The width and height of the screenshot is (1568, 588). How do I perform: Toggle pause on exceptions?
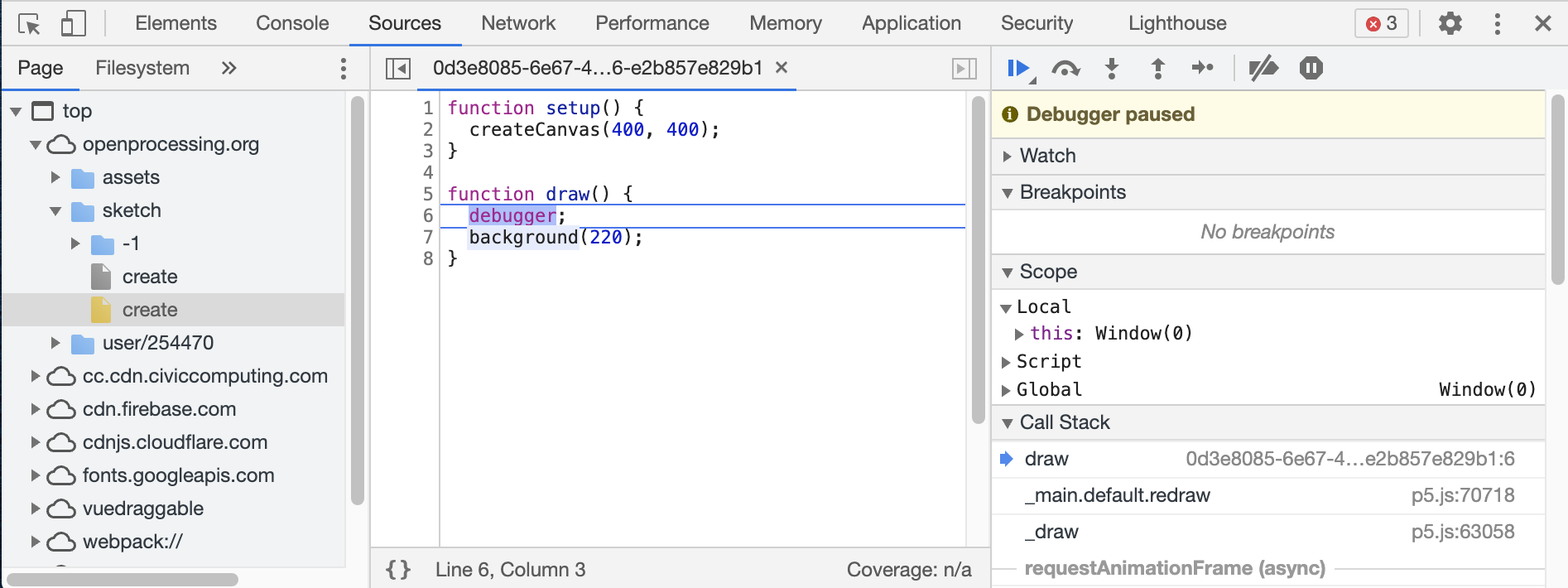point(1311,68)
